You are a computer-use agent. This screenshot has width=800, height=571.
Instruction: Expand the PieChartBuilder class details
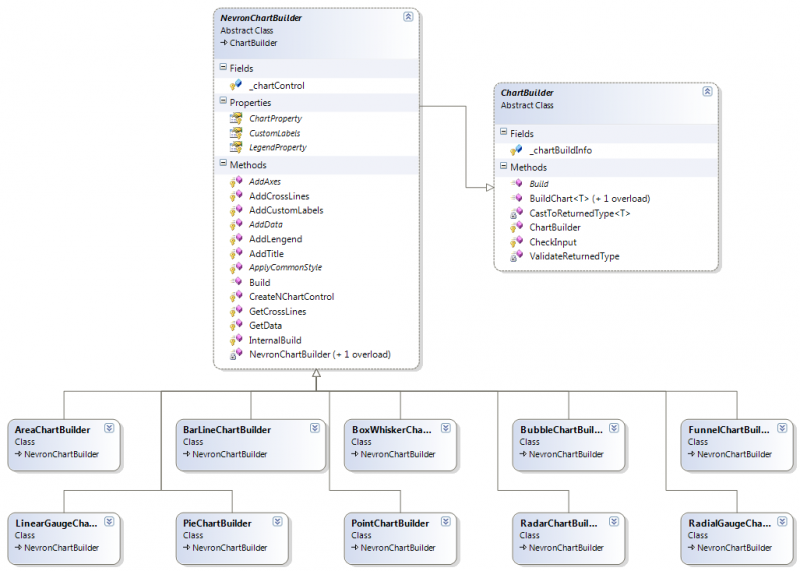tap(277, 521)
